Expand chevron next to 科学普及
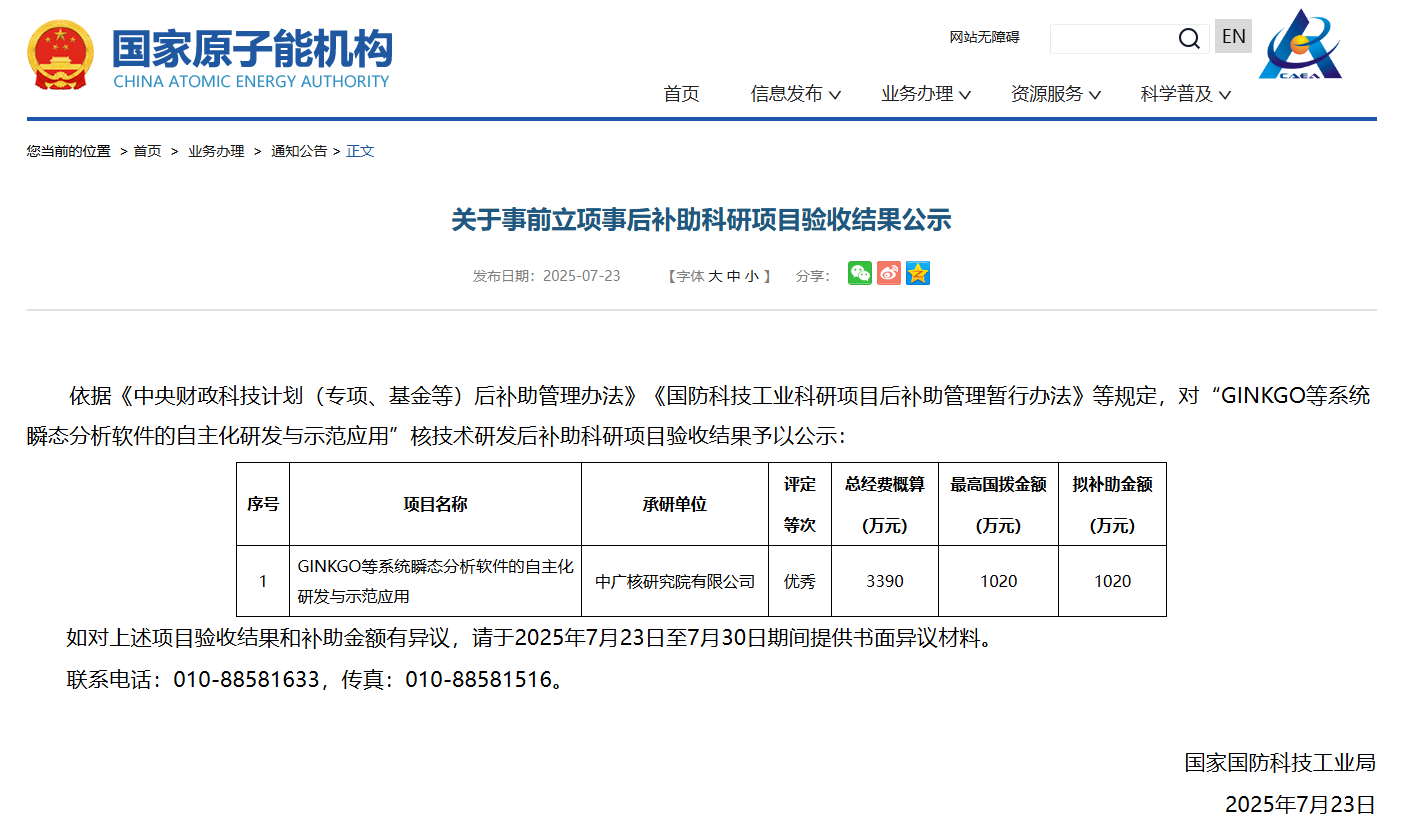 click(1225, 95)
